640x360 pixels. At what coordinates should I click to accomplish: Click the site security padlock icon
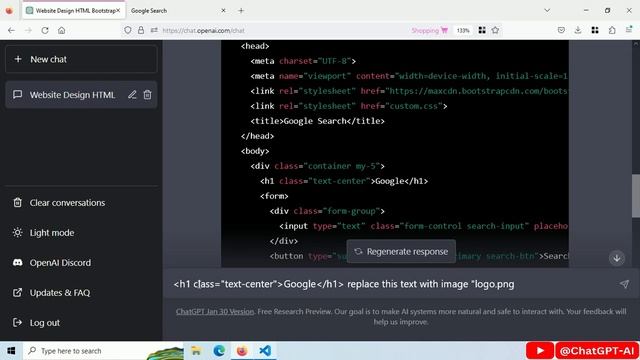click(141, 30)
